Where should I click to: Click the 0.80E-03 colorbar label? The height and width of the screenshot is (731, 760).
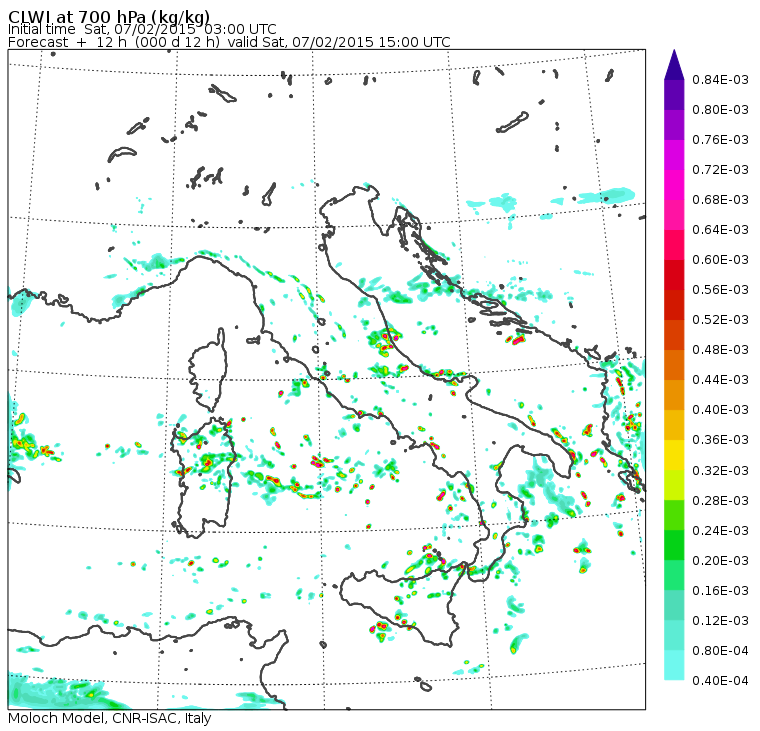pyautogui.click(x=720, y=110)
